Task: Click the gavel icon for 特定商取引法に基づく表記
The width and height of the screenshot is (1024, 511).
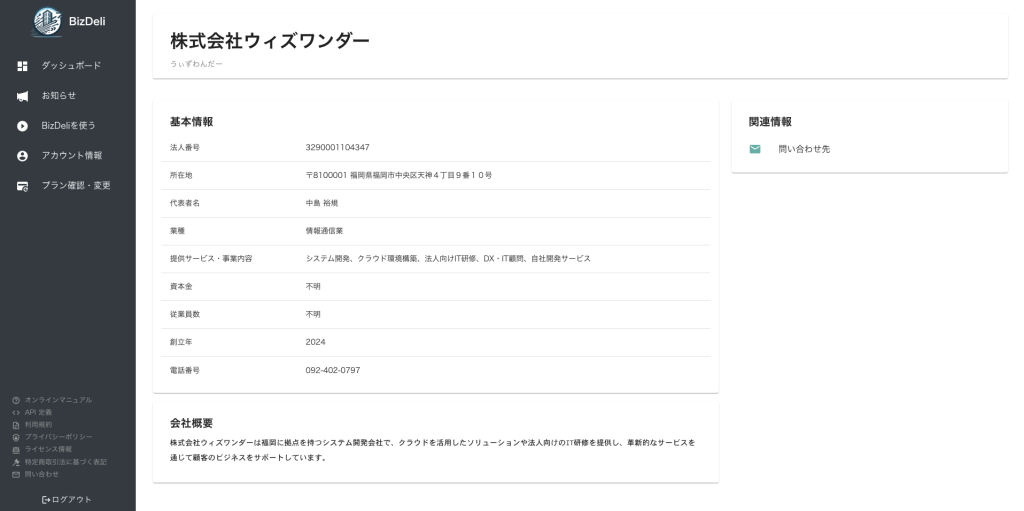Action: tap(16, 462)
